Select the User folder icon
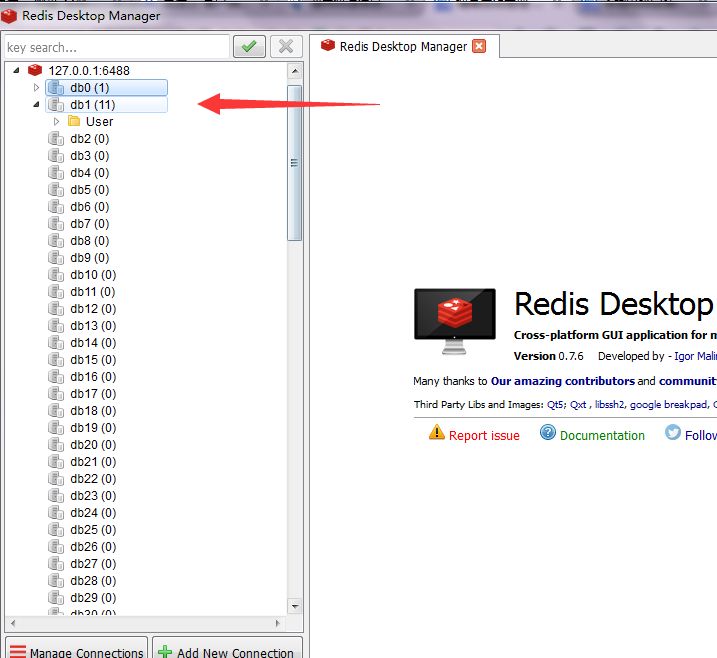Image resolution: width=717 pixels, height=658 pixels. (74, 121)
